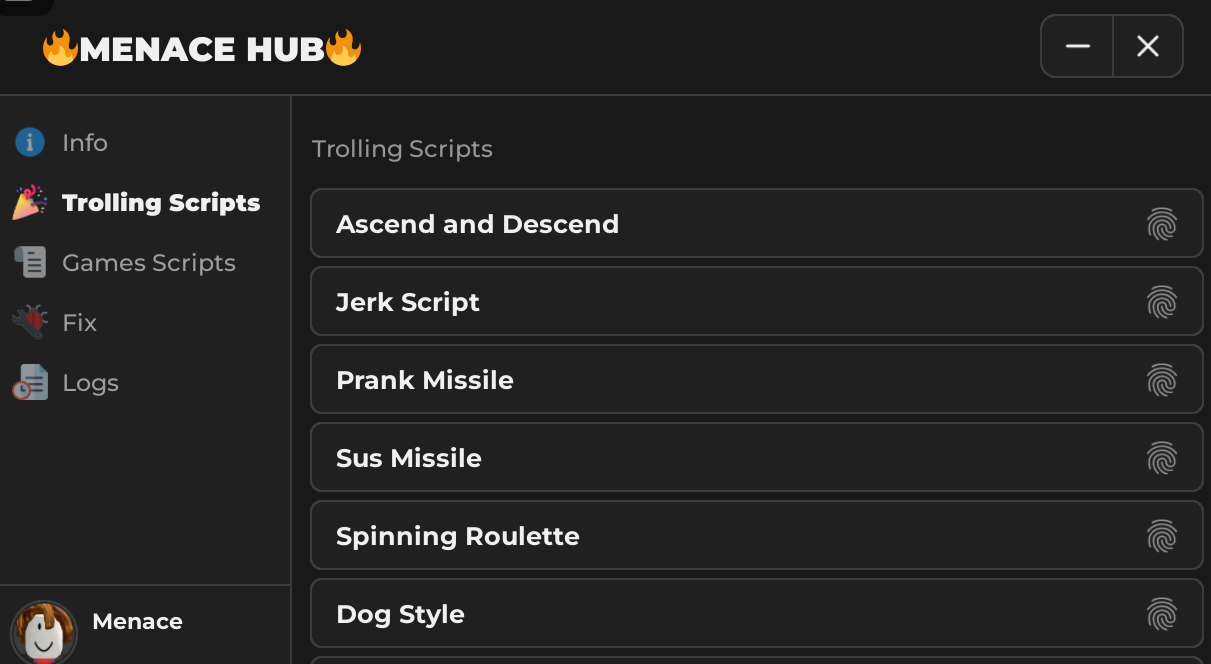The image size is (1211, 664).
Task: Click the Menace profile avatar
Action: [x=43, y=632]
